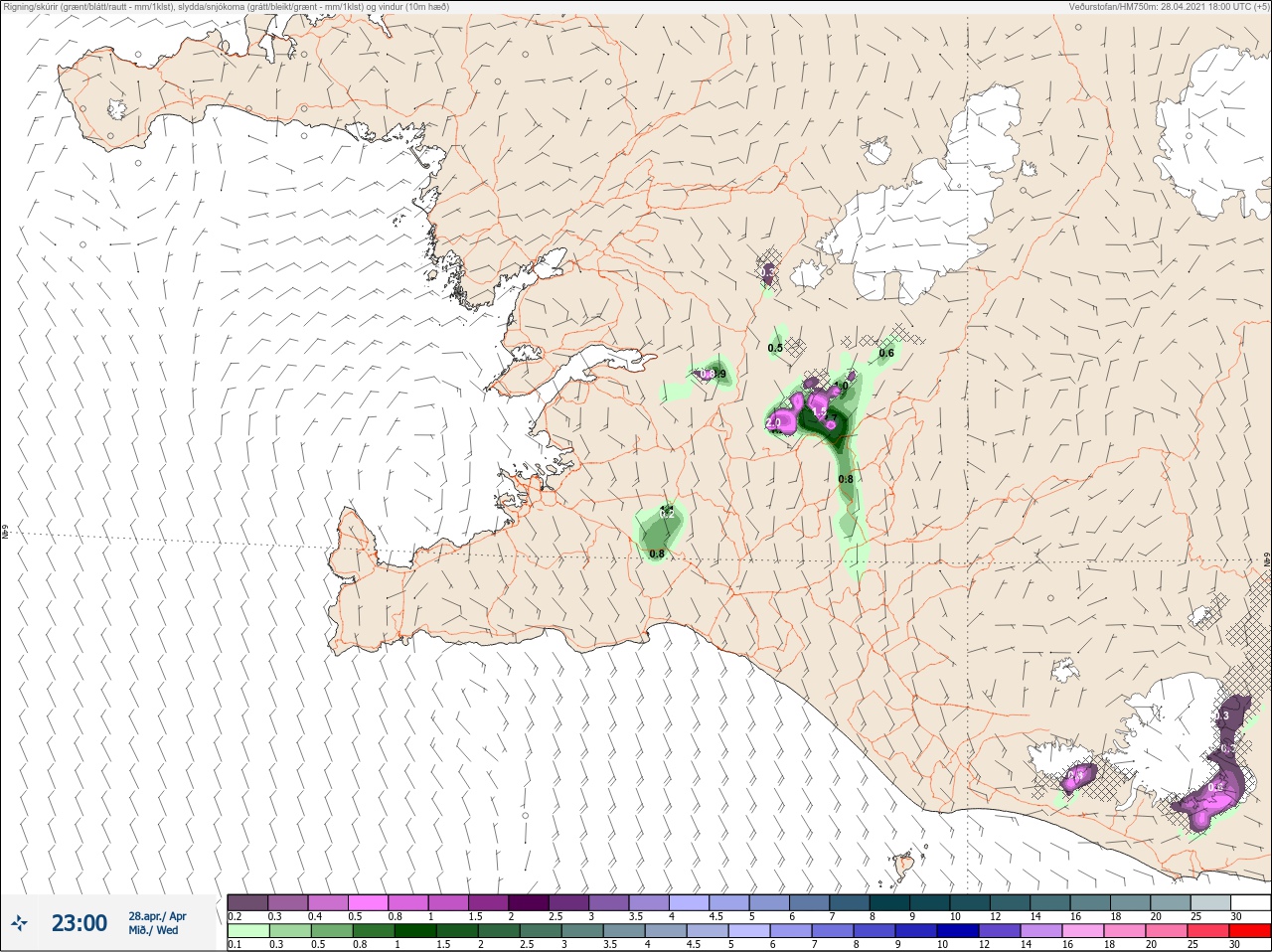The image size is (1272, 952).
Task: Select the date text '28.apr./ Apr'
Action: coord(157,916)
